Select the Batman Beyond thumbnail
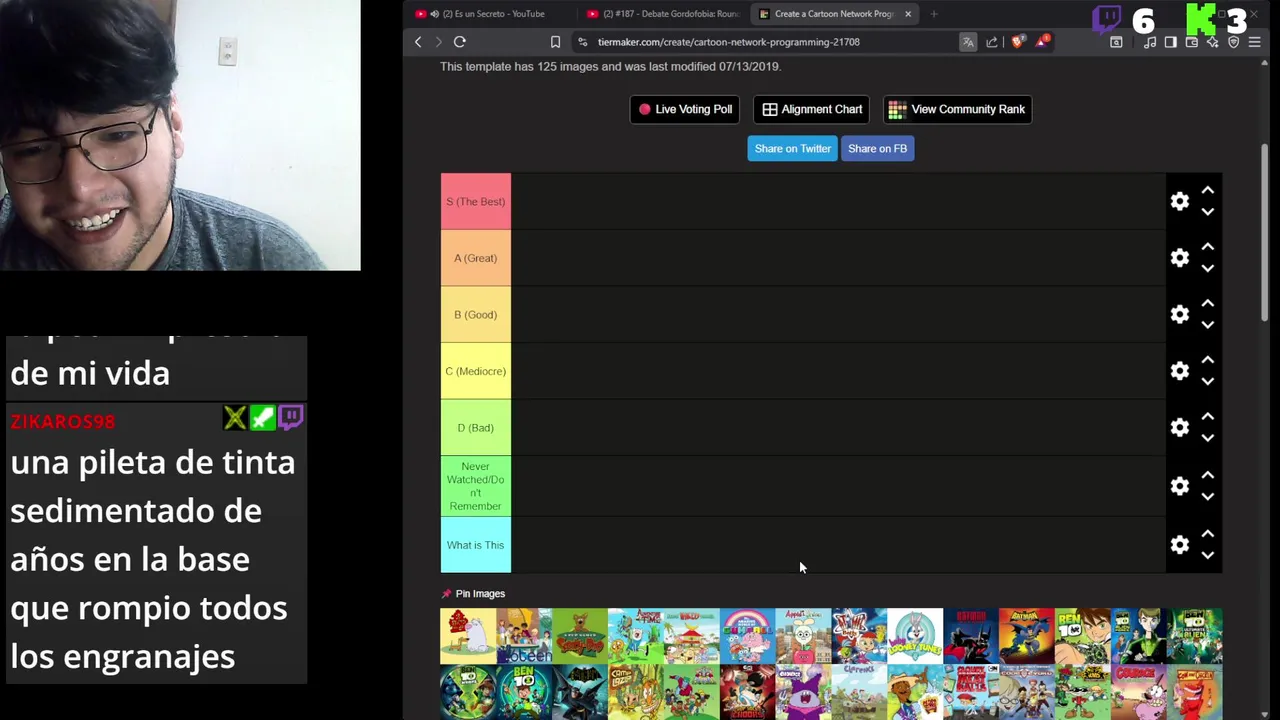This screenshot has height=720, width=1280. tap(971, 636)
